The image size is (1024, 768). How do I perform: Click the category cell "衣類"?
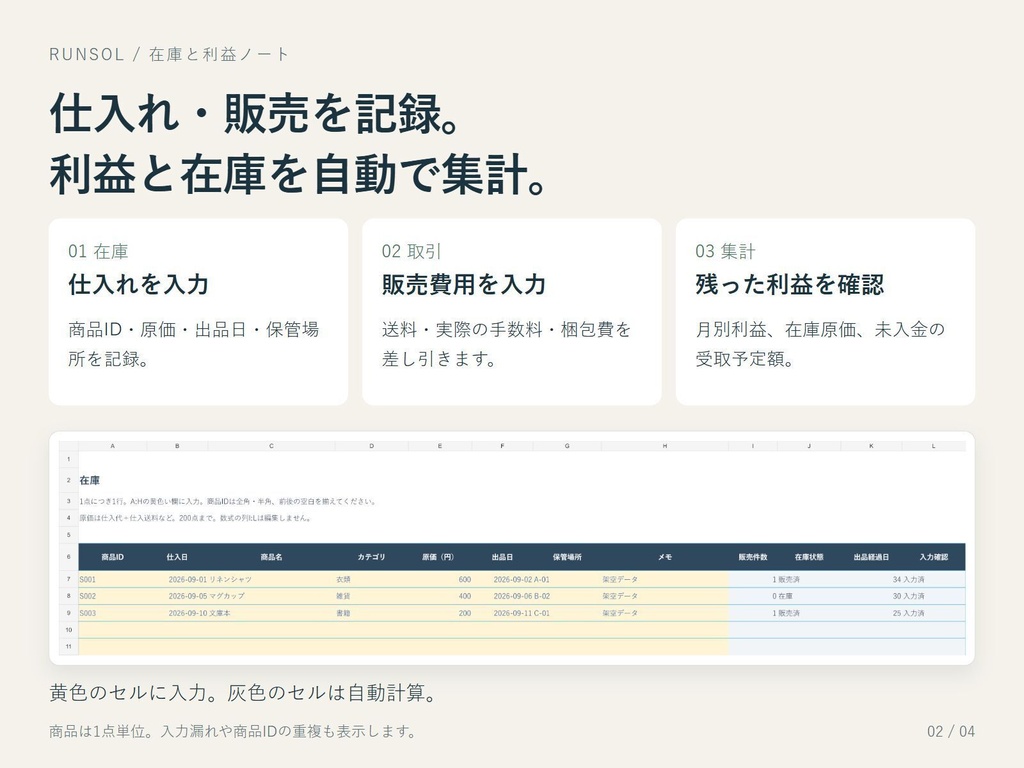pos(344,579)
